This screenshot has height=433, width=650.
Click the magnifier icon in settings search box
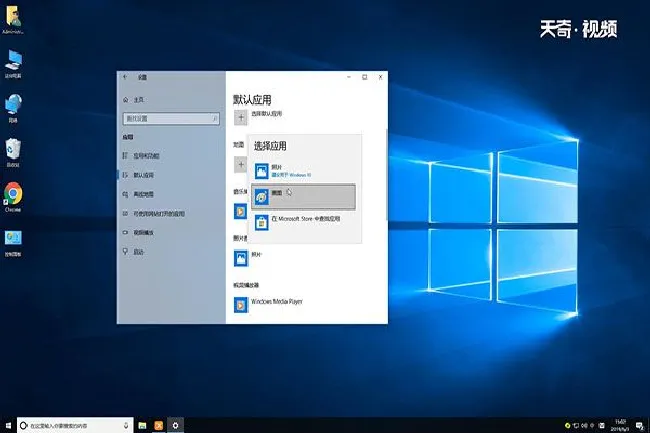215,119
